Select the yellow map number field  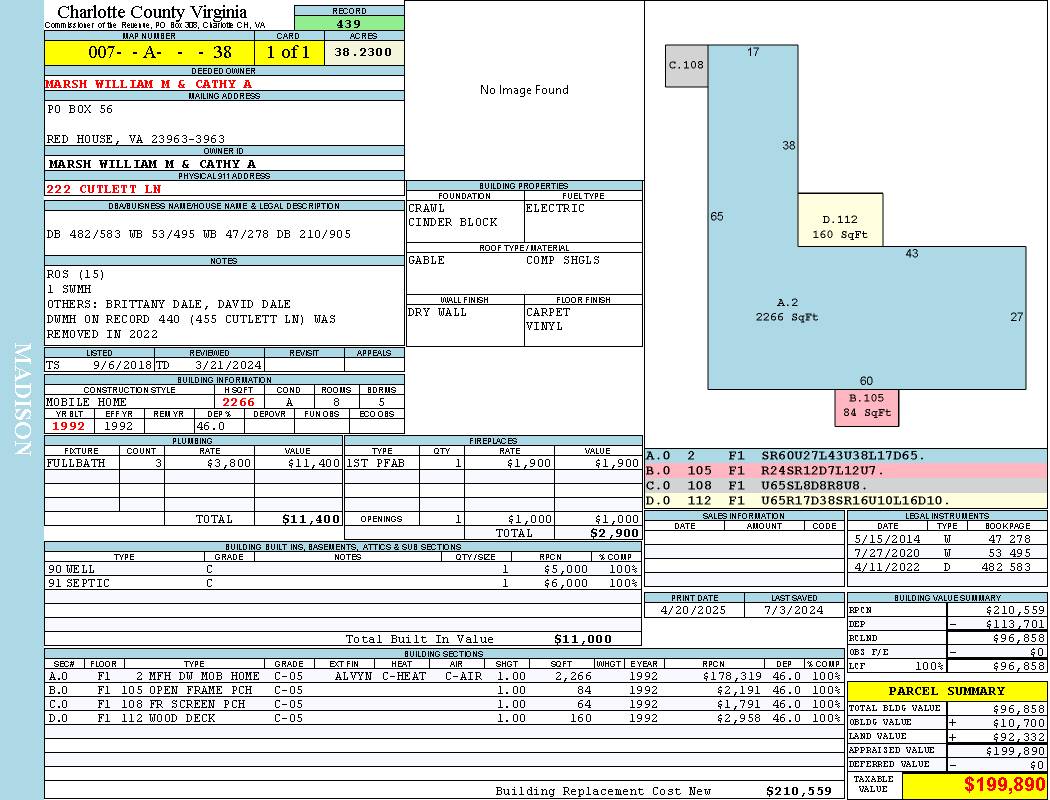[149, 53]
